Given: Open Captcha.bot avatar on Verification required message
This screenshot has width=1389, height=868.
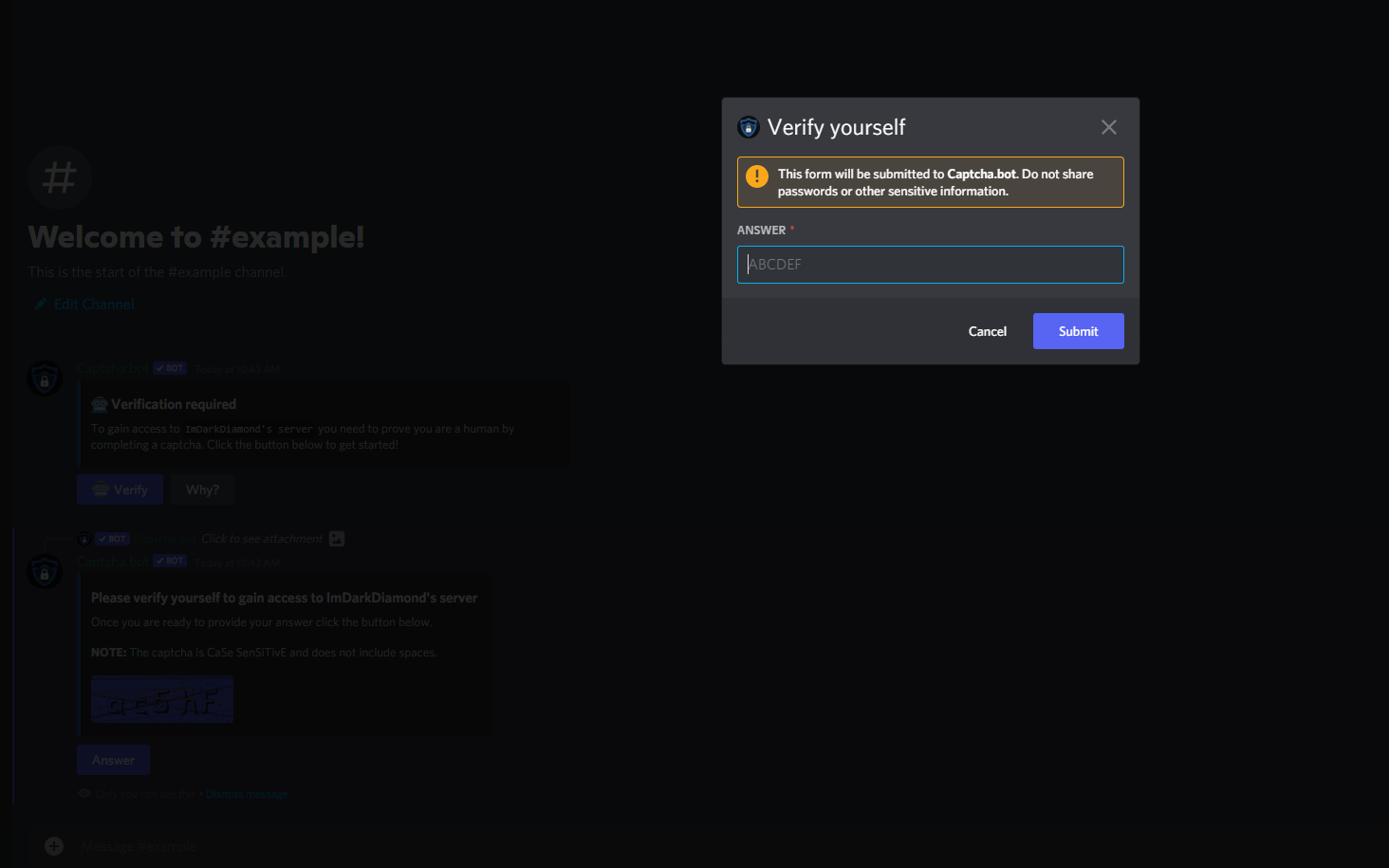Looking at the screenshot, I should click(45, 379).
